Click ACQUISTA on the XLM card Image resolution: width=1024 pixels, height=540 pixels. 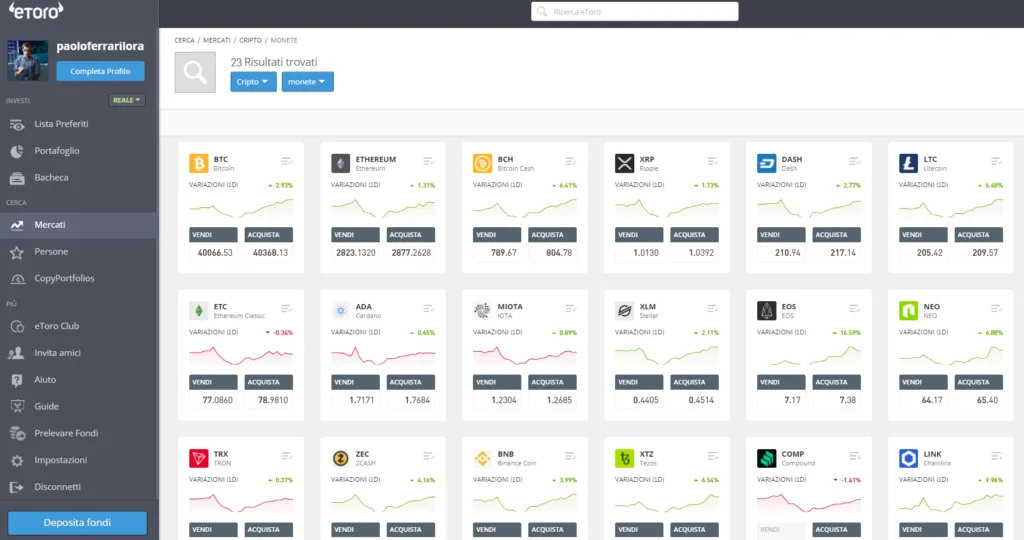pyautogui.click(x=694, y=382)
